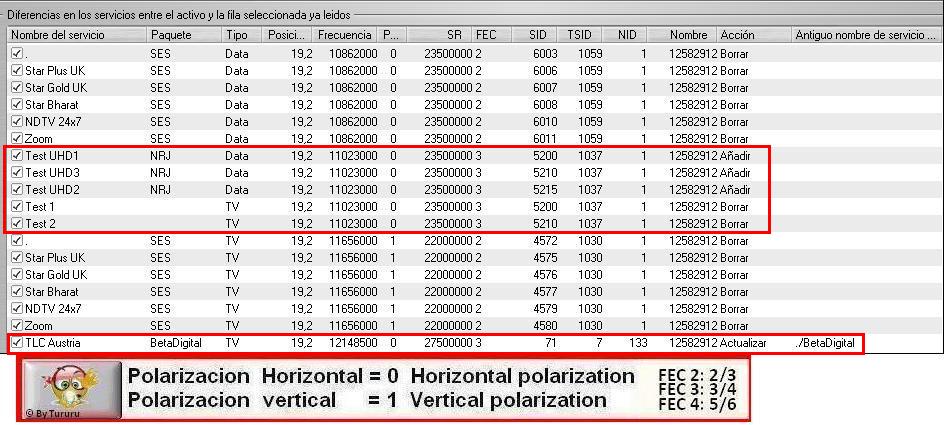Click Borrar action in Test 1 row
The width and height of the screenshot is (946, 425).
[734, 206]
